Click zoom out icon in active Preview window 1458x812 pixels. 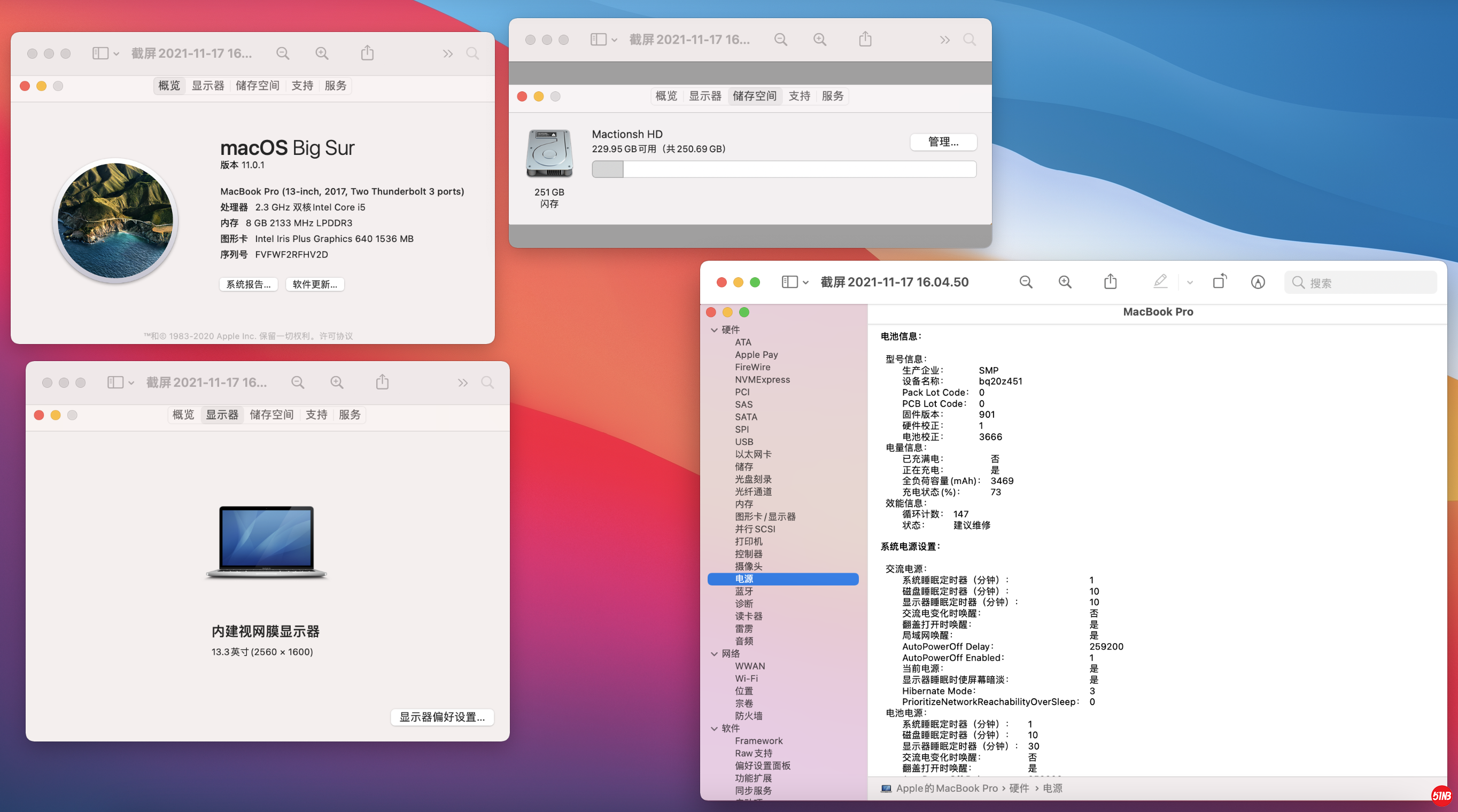[x=1026, y=282]
